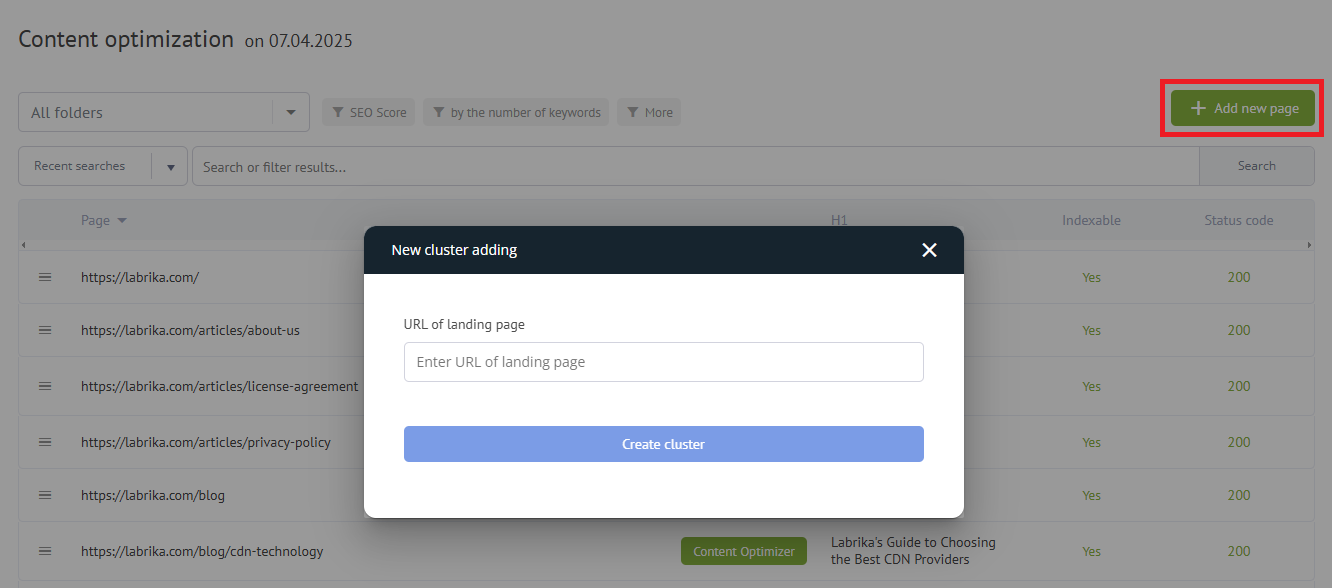Click hamburger icon for about-us row
This screenshot has width=1332, height=588.
pyautogui.click(x=45, y=330)
